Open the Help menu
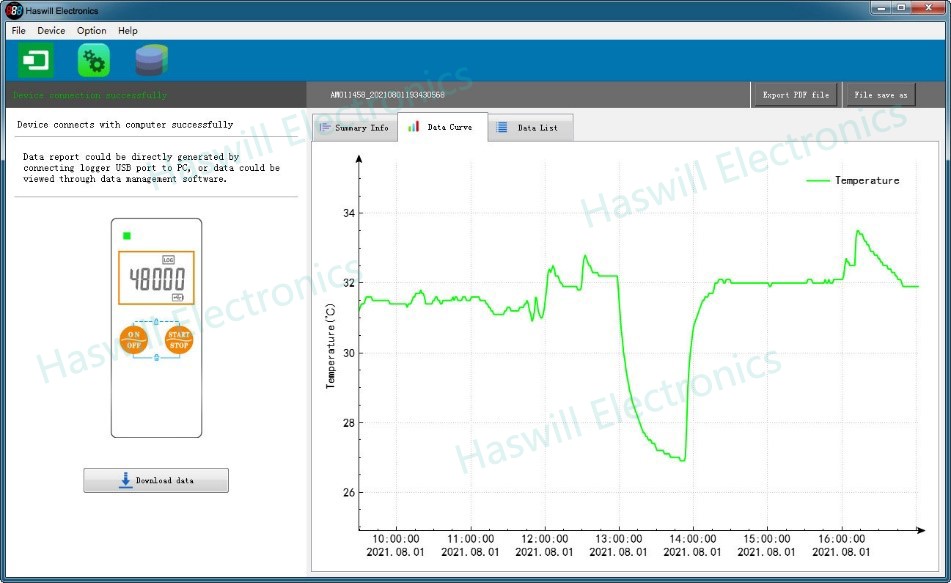 coord(127,30)
